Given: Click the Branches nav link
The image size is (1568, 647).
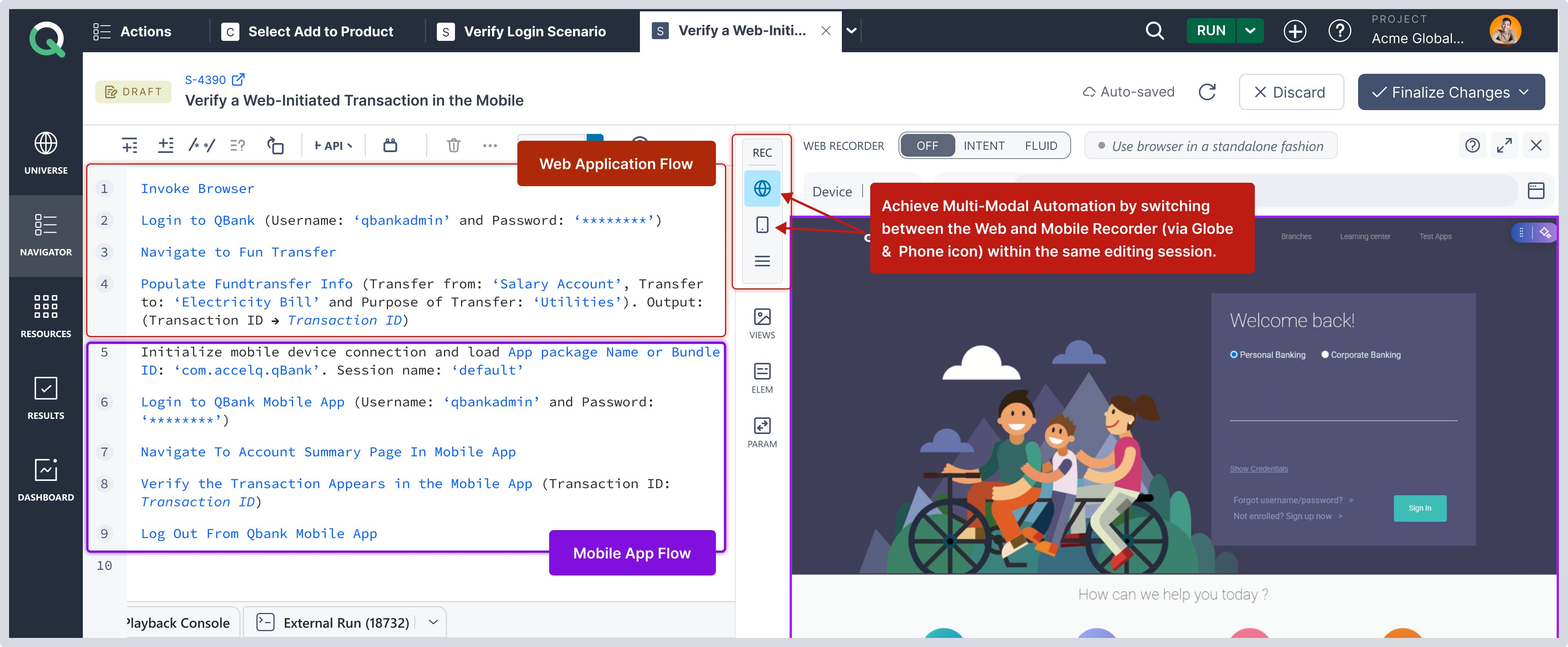Looking at the screenshot, I should (x=1296, y=236).
